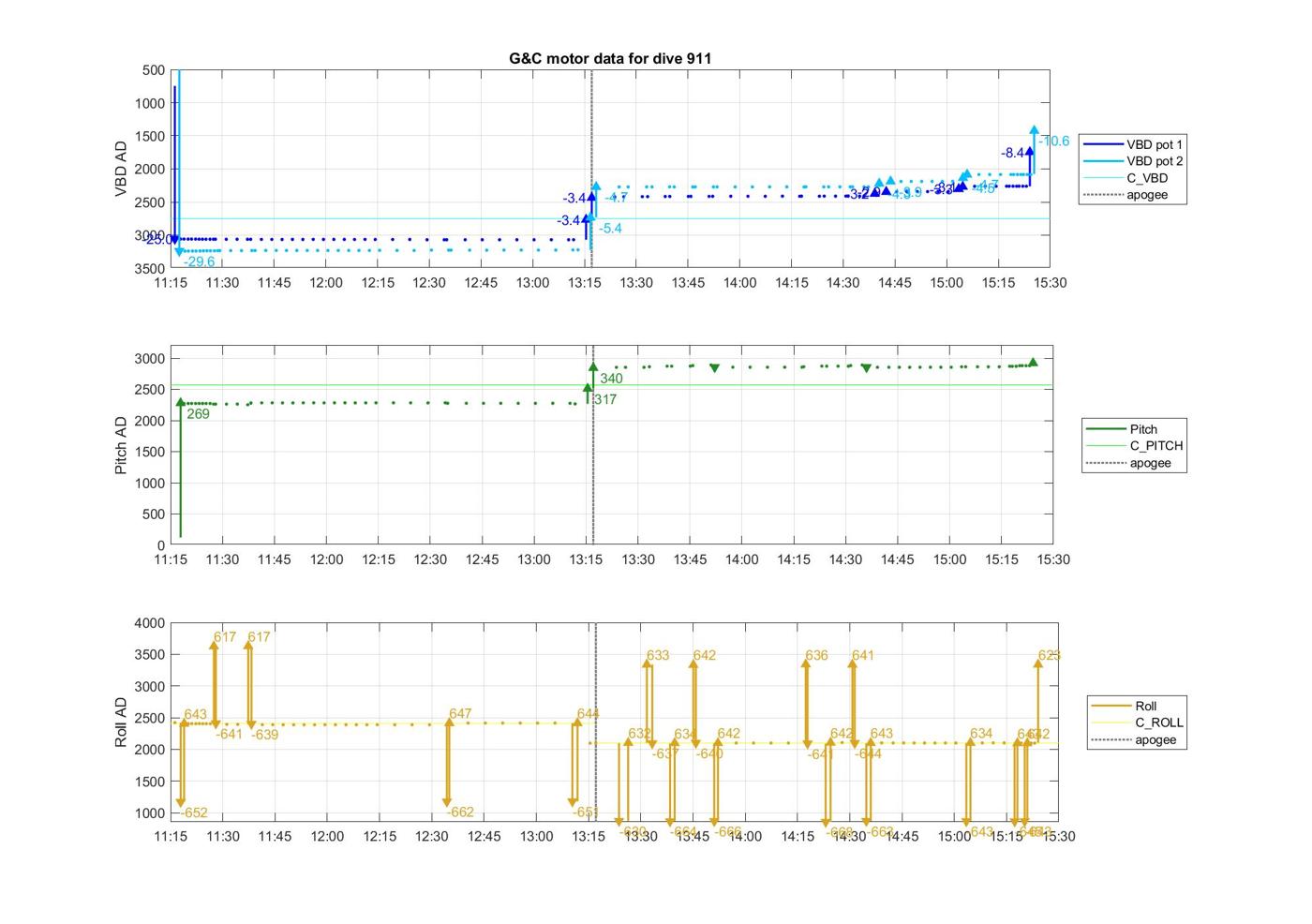Click the "636" label in the Roll plot
The image size is (1312, 924).
point(816,656)
